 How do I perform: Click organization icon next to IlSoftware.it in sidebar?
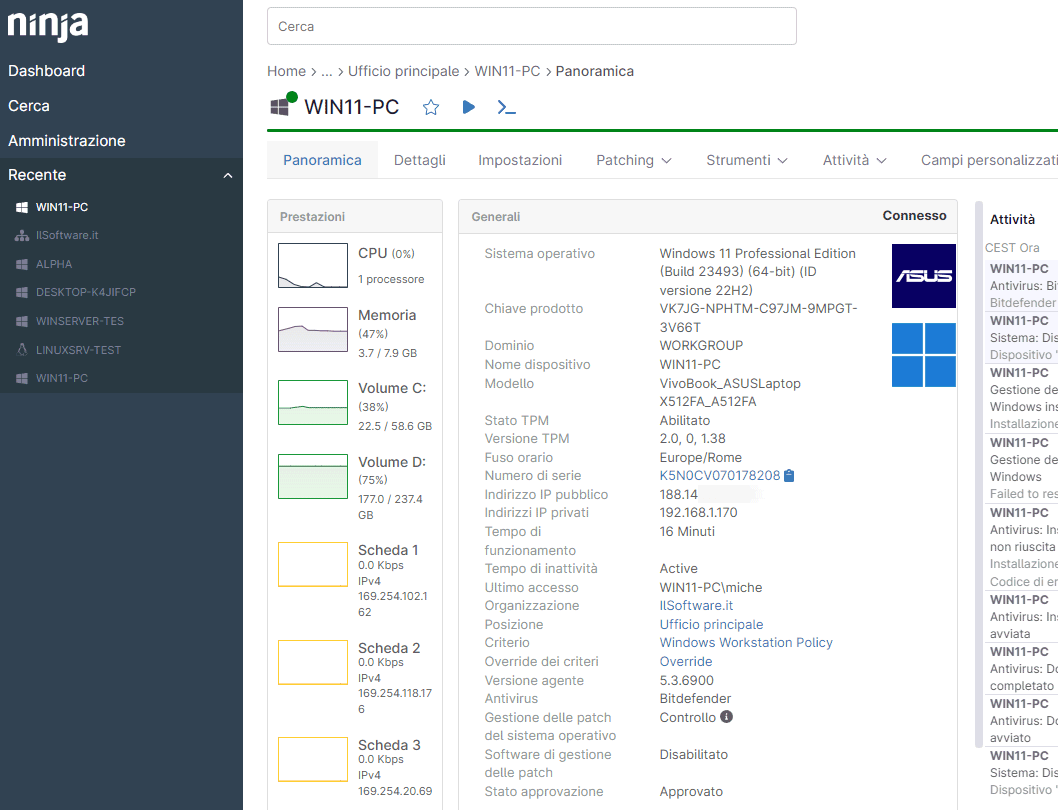[22, 236]
